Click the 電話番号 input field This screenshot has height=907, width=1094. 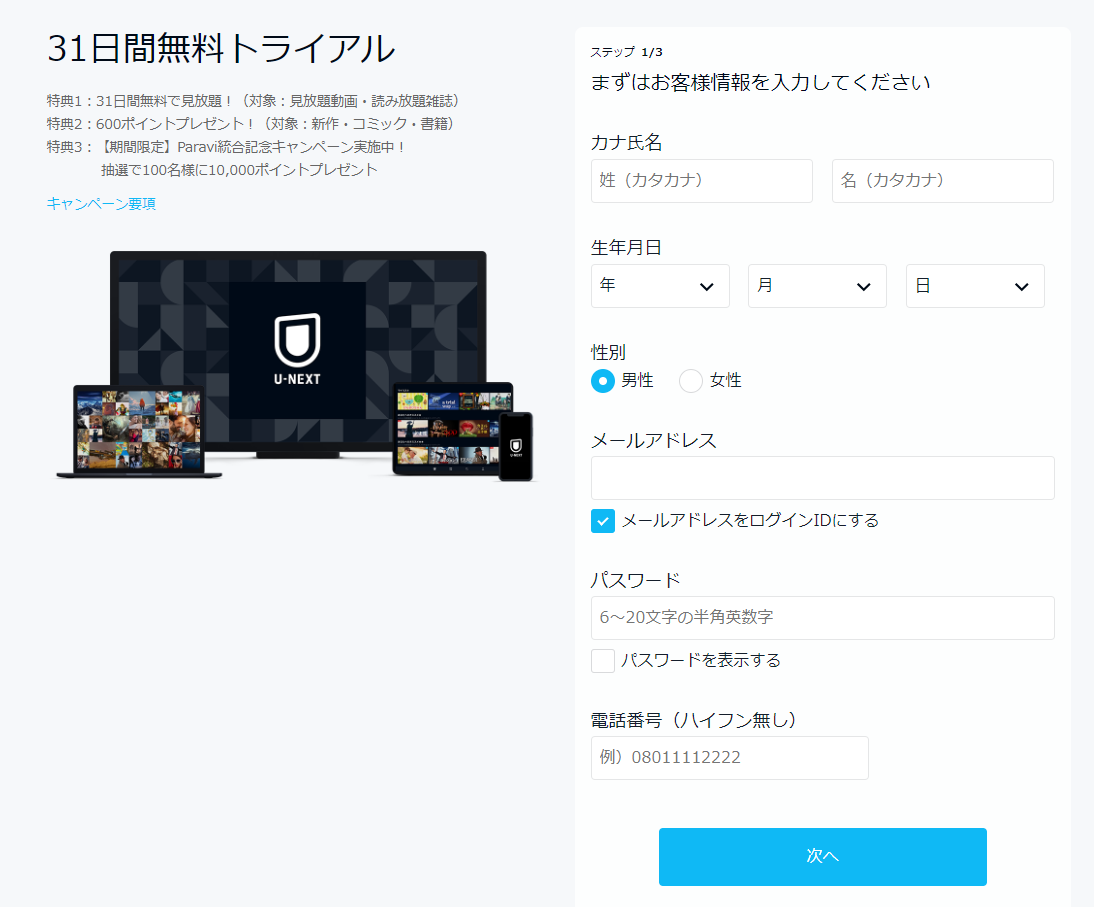(x=729, y=758)
